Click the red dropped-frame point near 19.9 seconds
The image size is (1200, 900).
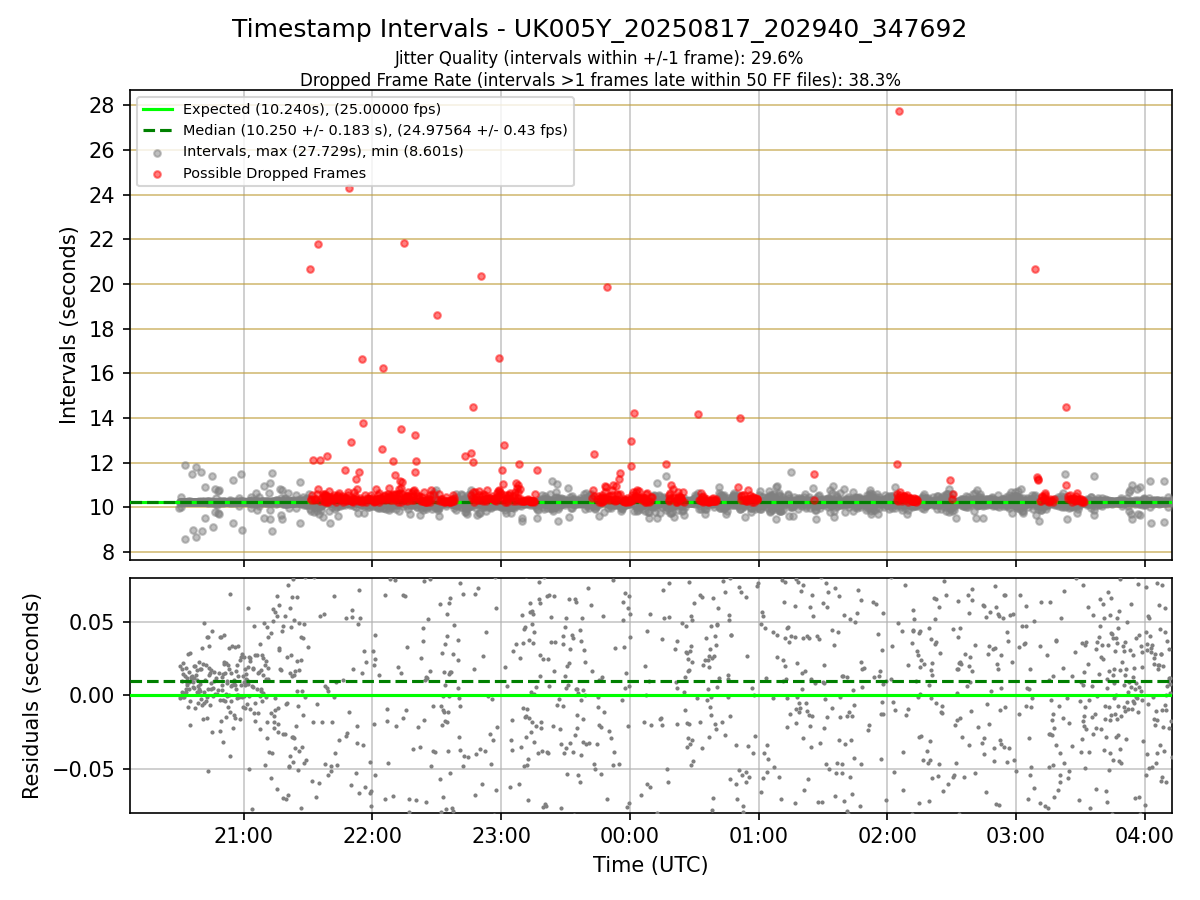607,287
